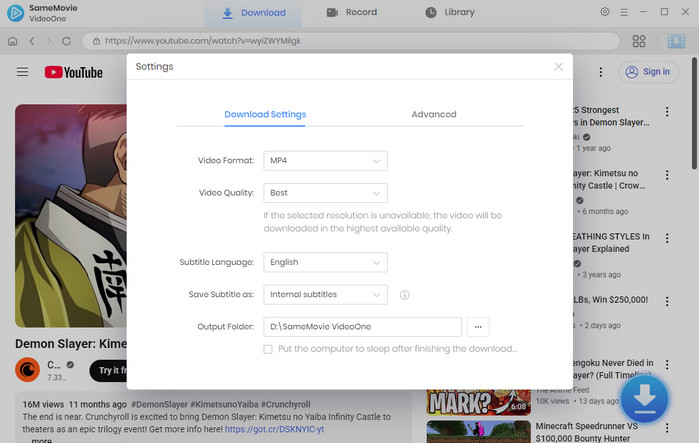Viewport: 699px width, 443px height.
Task: Click the Demon Slayer: Kime video title
Action: [x=71, y=344]
